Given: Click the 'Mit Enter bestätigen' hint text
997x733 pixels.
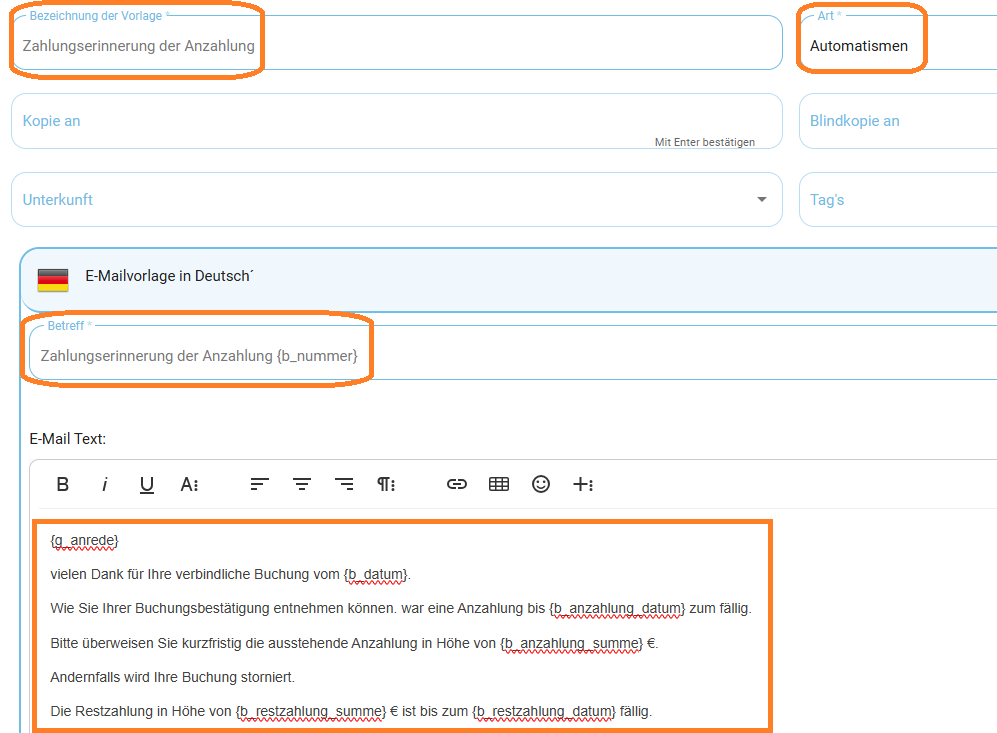Looking at the screenshot, I should coord(705,142).
